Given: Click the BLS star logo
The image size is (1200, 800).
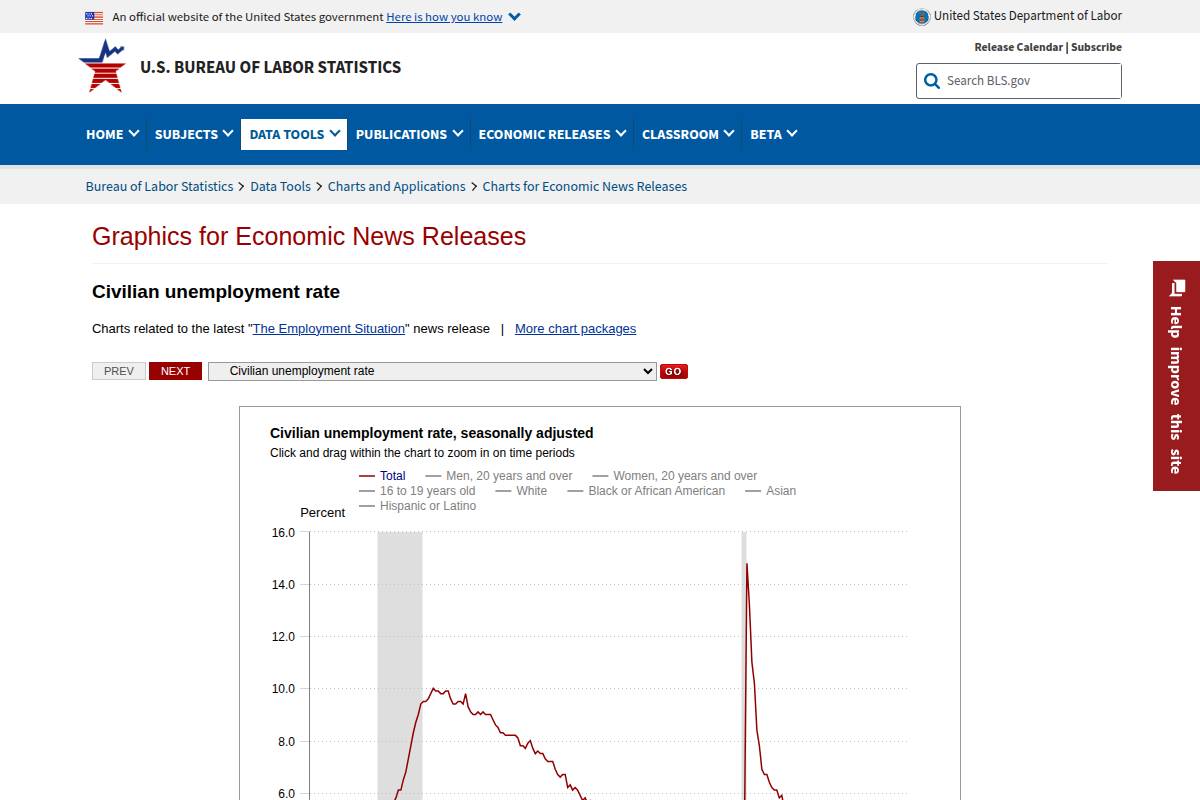Looking at the screenshot, I should pyautogui.click(x=103, y=66).
